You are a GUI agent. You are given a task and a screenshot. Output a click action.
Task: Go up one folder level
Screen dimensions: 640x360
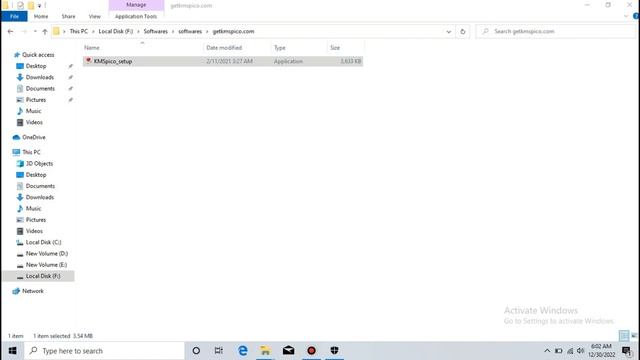[45, 31]
